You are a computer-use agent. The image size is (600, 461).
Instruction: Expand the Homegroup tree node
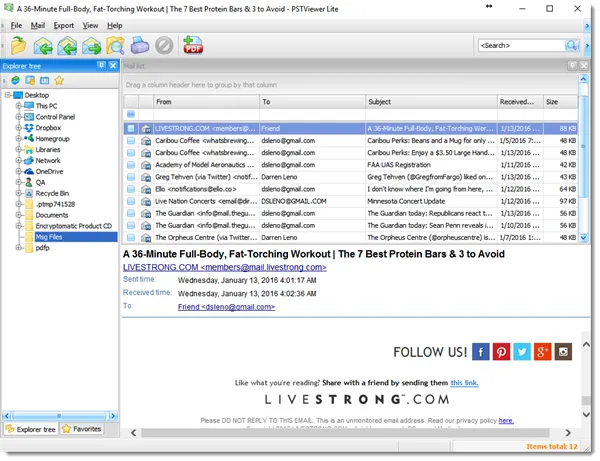[x=18, y=138]
